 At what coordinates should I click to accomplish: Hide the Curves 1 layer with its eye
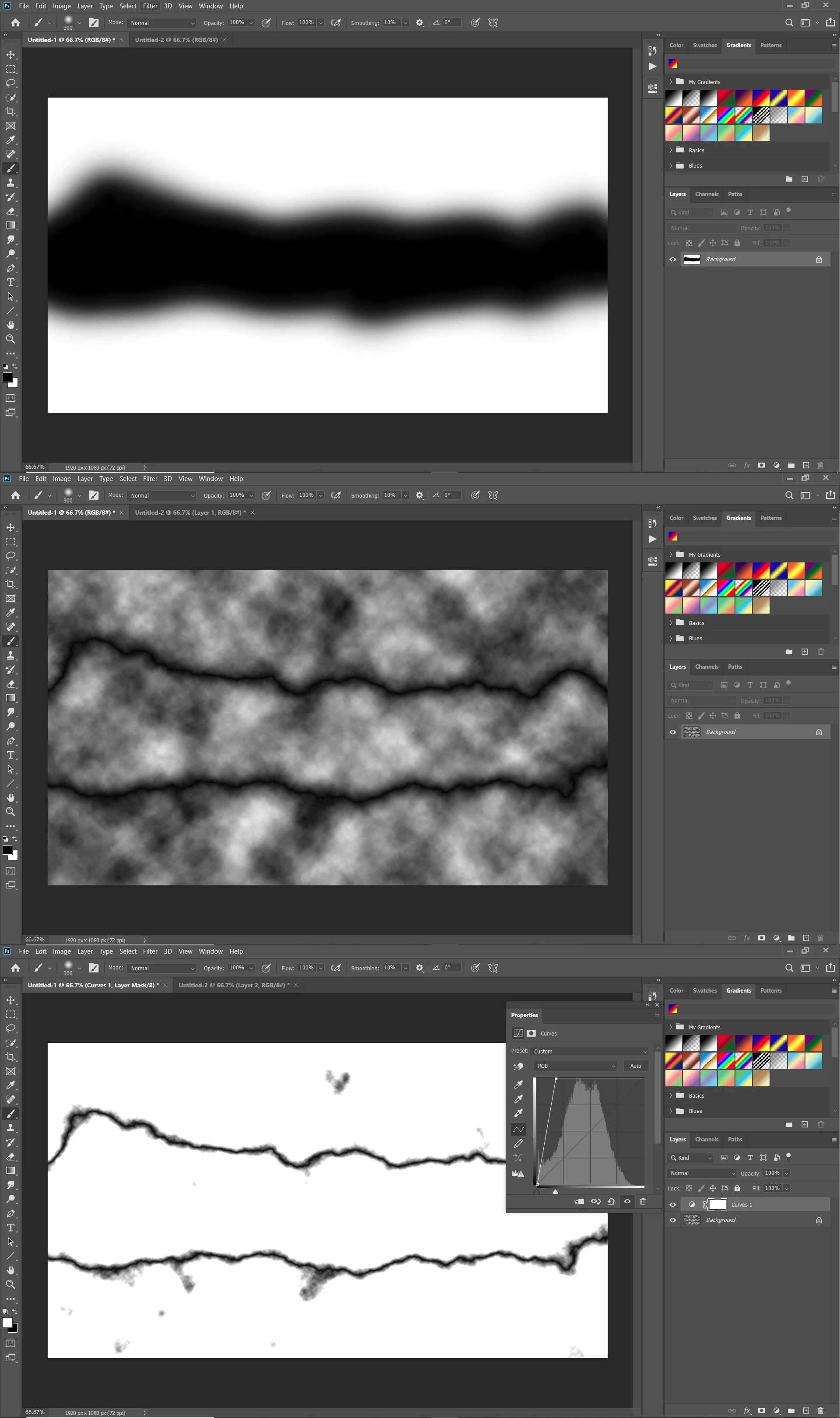point(672,1204)
